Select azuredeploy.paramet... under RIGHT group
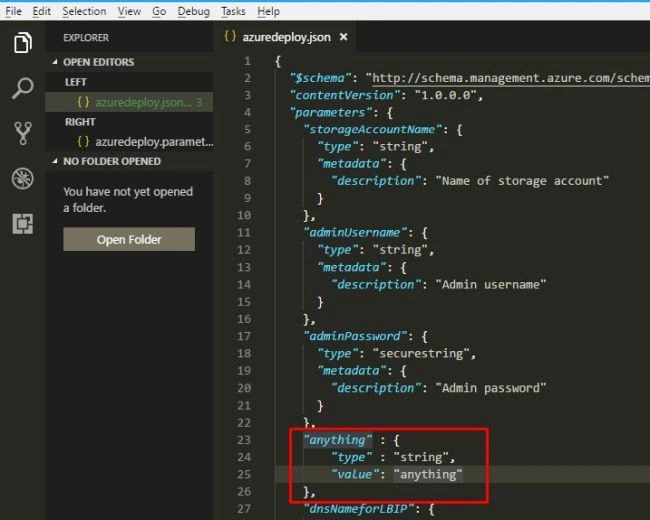The image size is (650, 520). tap(129, 142)
